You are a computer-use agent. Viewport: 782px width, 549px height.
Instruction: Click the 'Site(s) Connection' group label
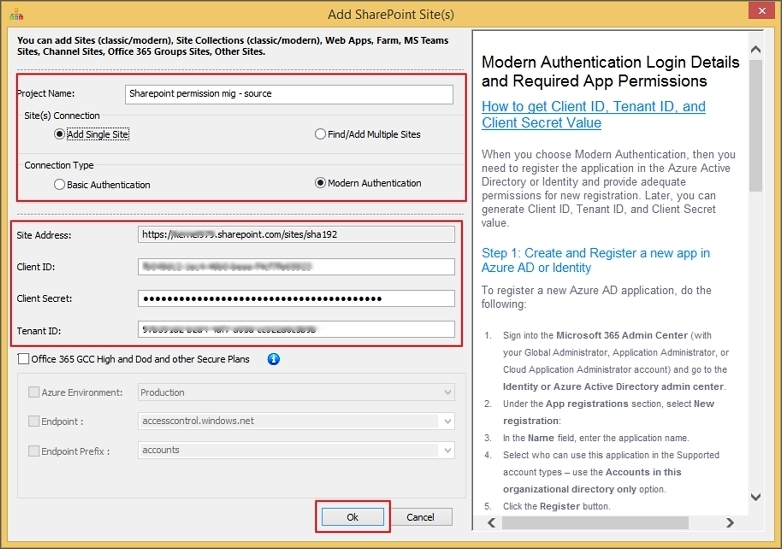[62, 116]
